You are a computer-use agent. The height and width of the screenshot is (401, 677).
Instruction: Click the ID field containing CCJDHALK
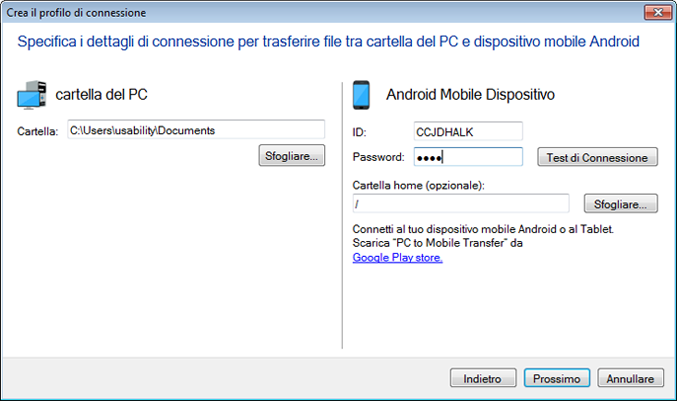(467, 131)
